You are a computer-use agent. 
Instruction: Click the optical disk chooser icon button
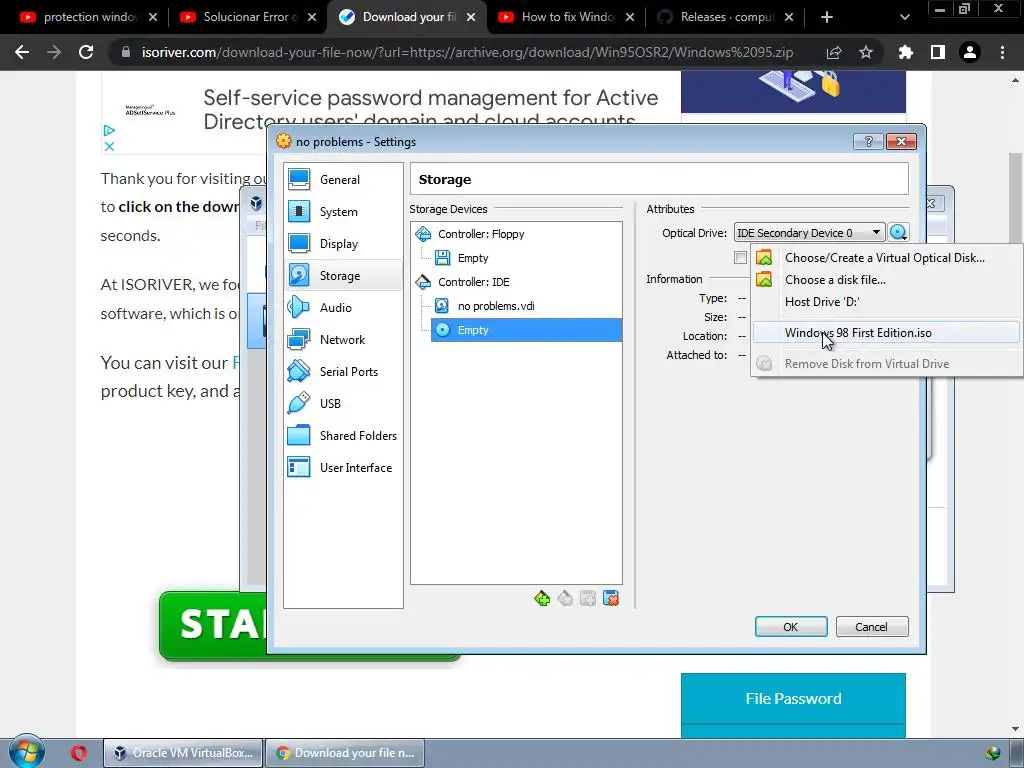click(x=899, y=232)
